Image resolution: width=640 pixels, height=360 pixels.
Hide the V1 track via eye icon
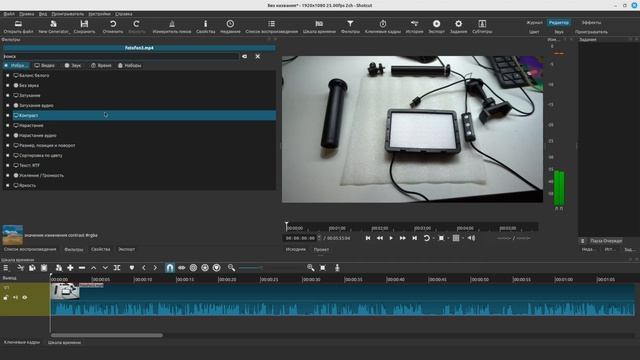tap(25, 298)
